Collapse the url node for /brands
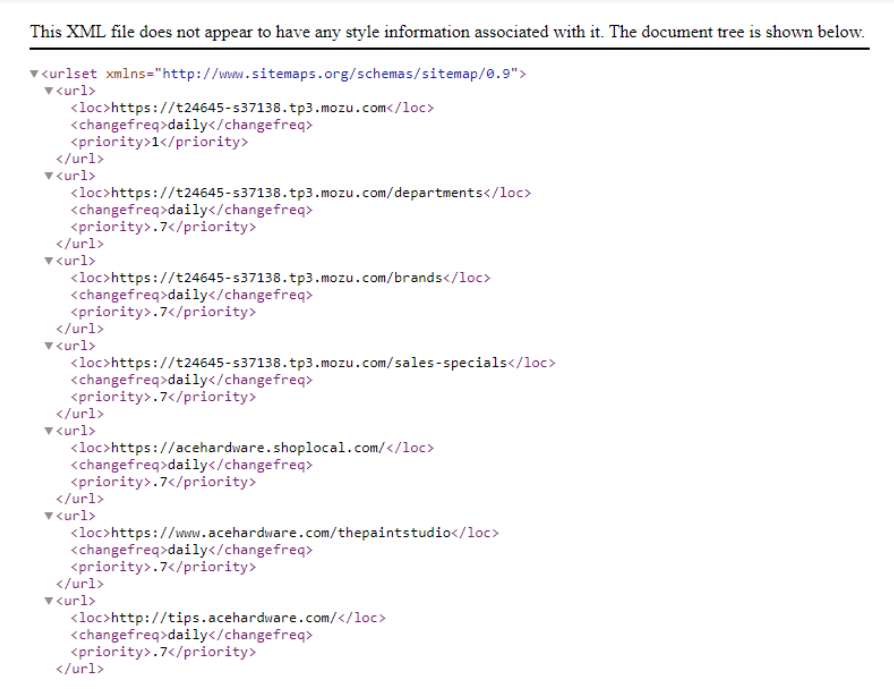 (x=49, y=261)
